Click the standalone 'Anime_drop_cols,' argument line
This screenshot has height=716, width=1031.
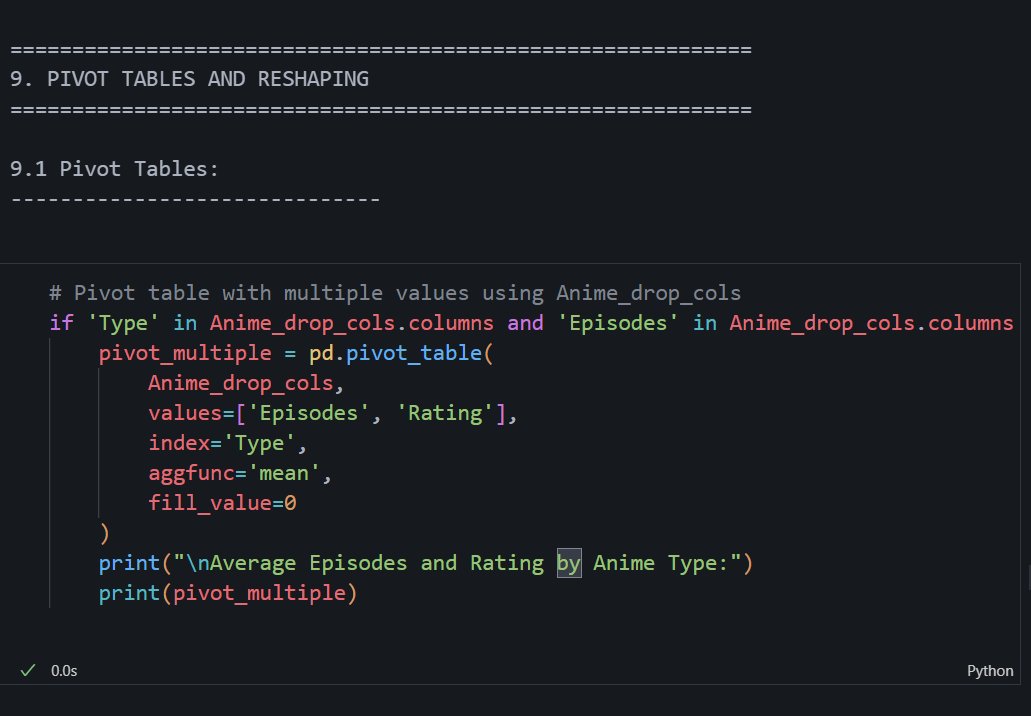click(247, 383)
